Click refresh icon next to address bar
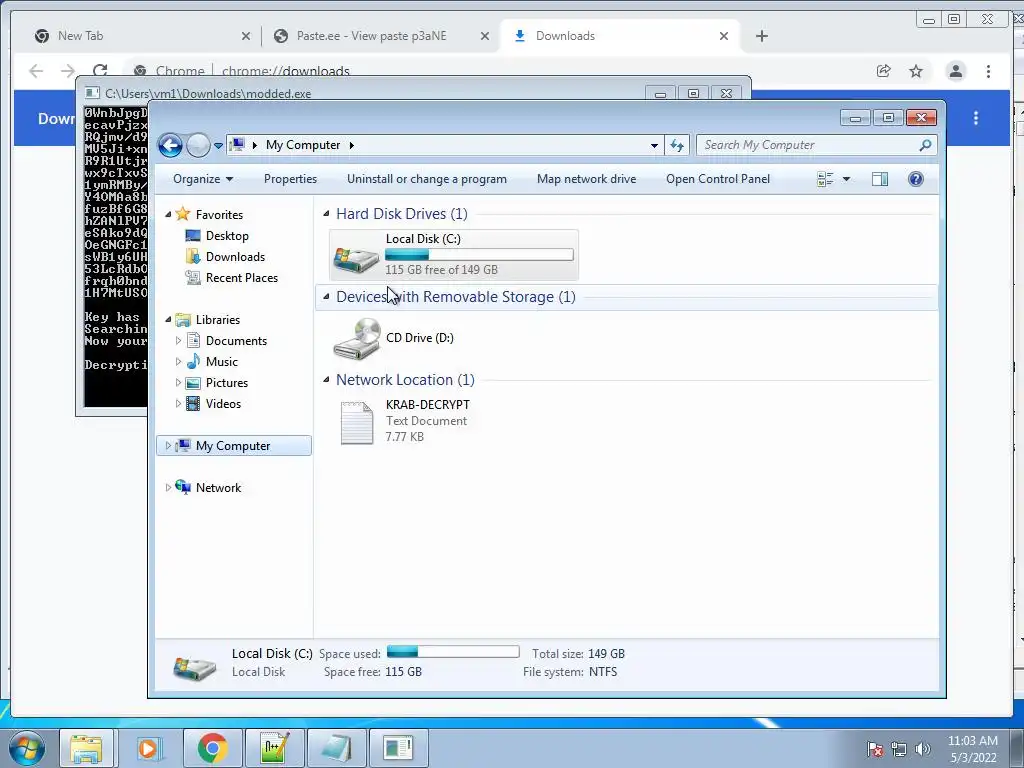 pyautogui.click(x=677, y=146)
